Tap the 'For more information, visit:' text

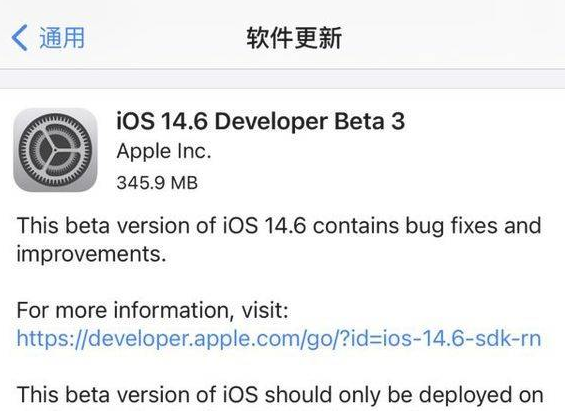(152, 310)
